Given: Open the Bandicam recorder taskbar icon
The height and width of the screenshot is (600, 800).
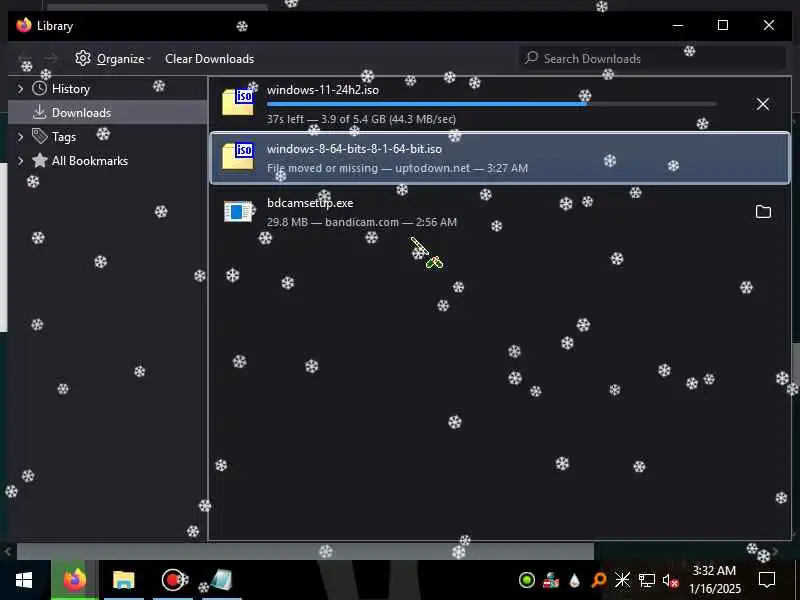Looking at the screenshot, I should [172, 580].
